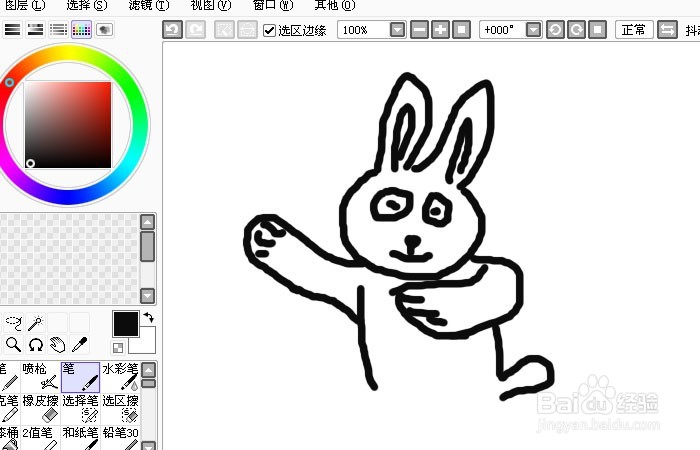This screenshot has width=700, height=450.
Task: Reset zoom with square button after plus
Action: point(462,30)
